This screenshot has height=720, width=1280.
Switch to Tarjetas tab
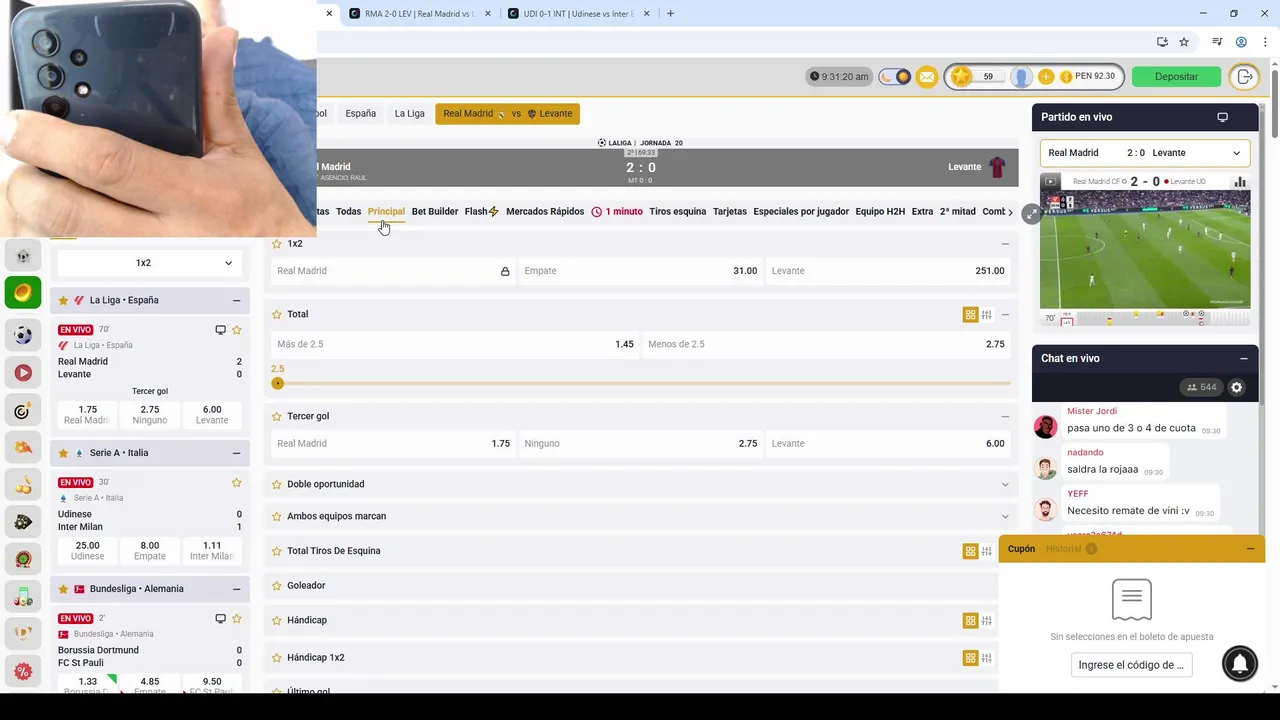(x=730, y=212)
